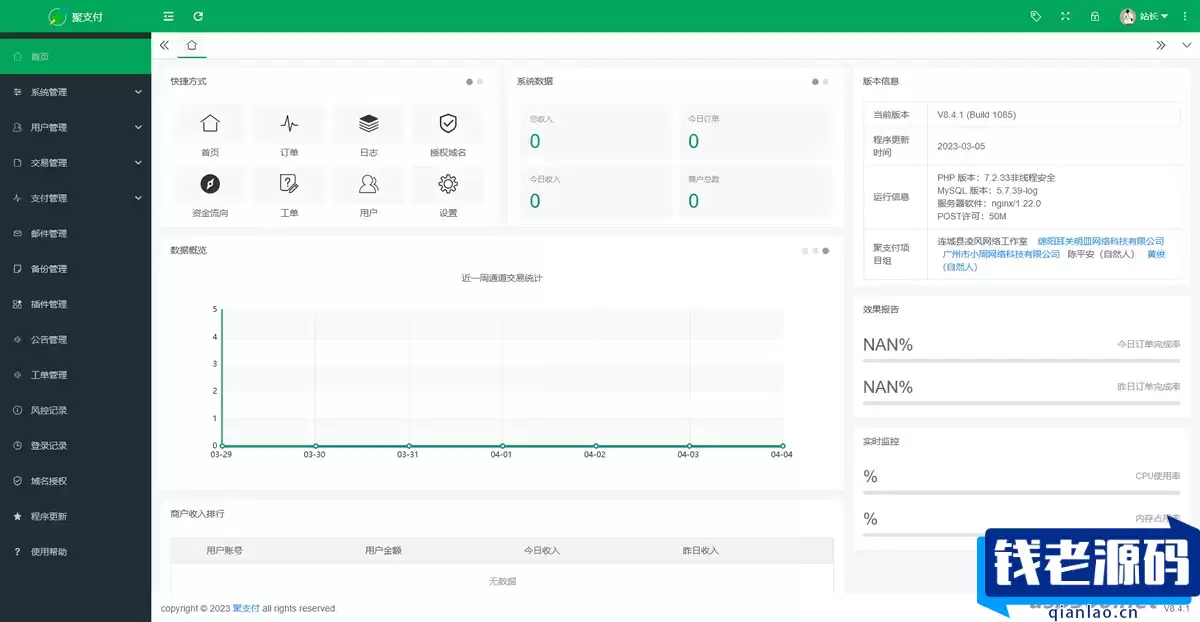Select first page dot of 系统数据 carousel
This screenshot has height=622, width=1200.
[815, 82]
